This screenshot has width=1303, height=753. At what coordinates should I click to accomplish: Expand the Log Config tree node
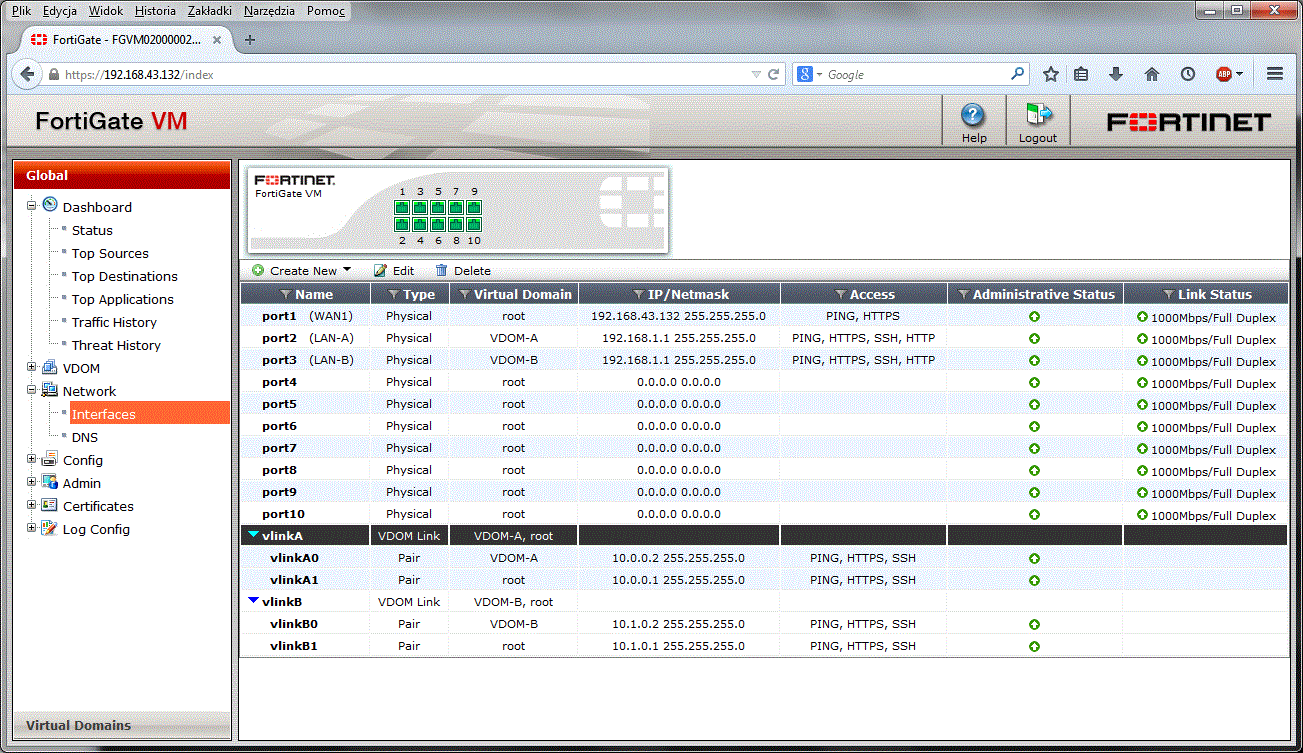click(31, 528)
